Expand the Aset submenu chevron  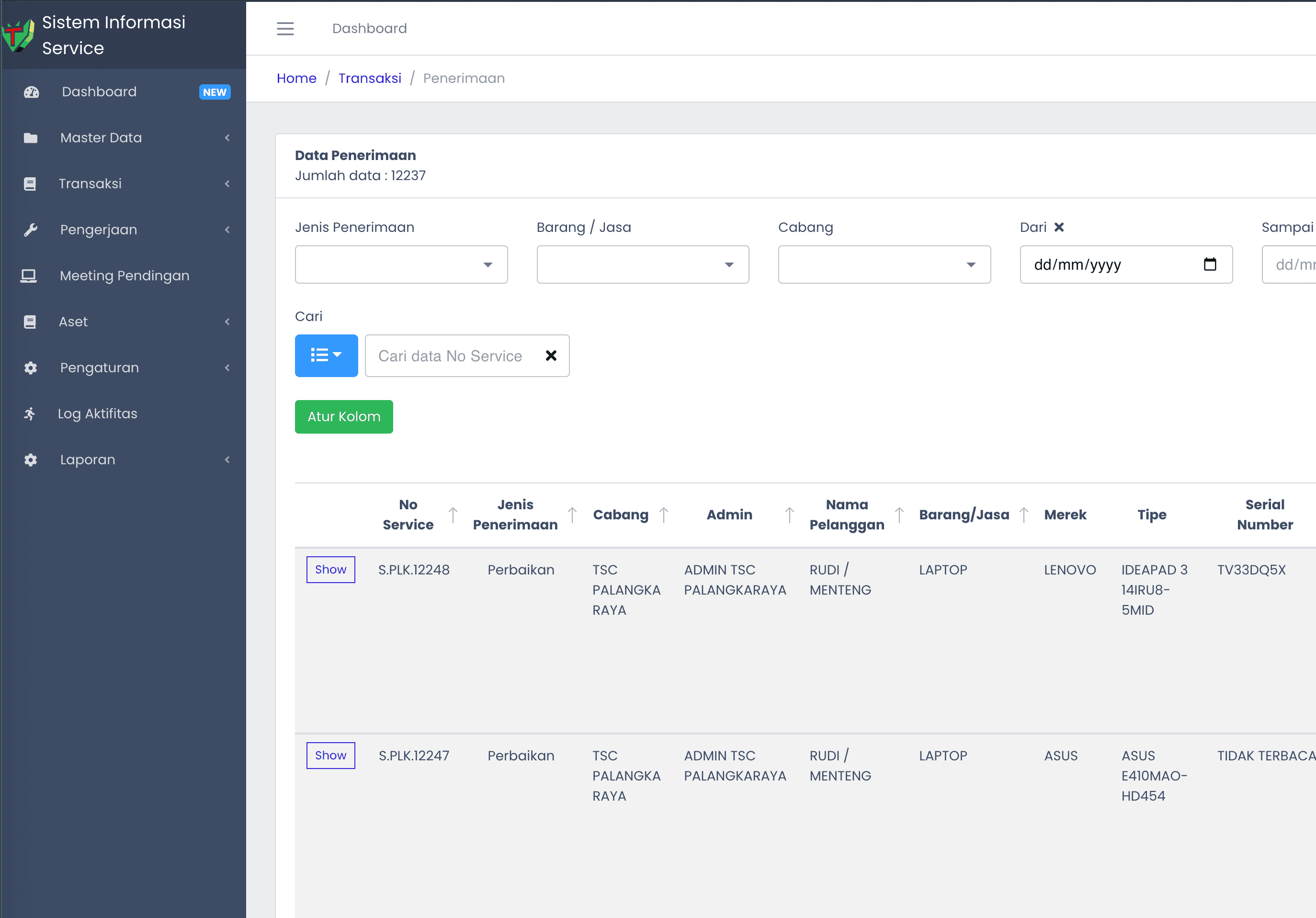click(x=227, y=321)
